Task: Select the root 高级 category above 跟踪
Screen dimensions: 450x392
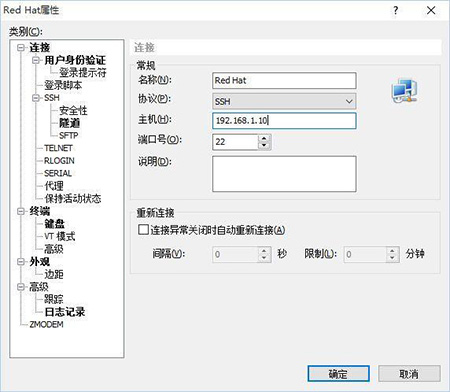Action: [39, 287]
